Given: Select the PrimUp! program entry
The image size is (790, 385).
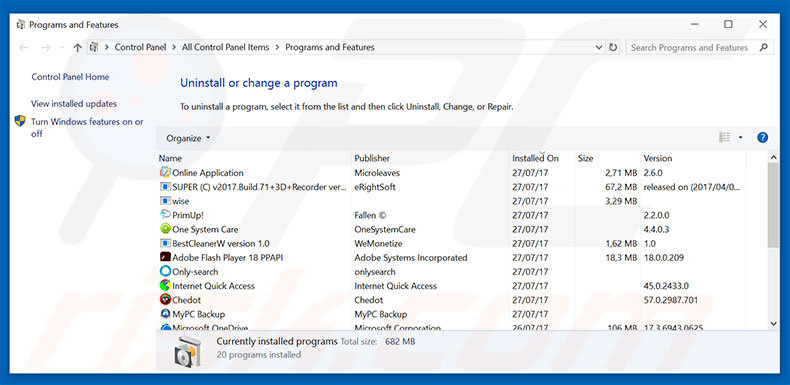Looking at the screenshot, I should tap(188, 215).
